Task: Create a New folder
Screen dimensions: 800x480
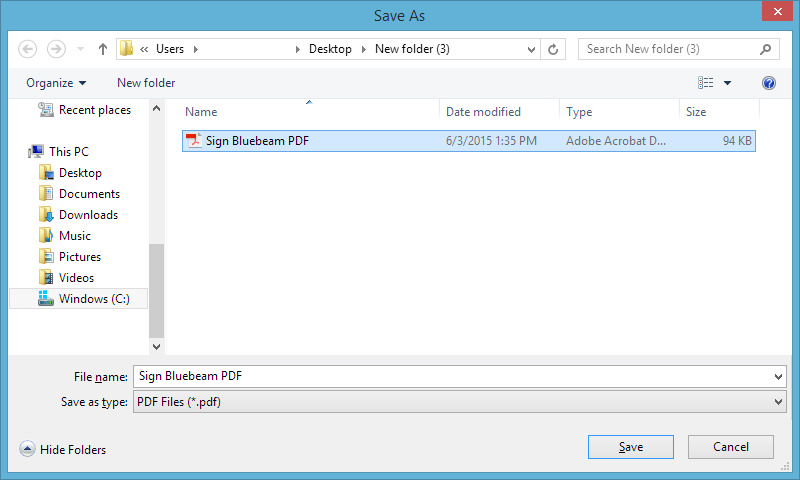Action: coord(146,83)
